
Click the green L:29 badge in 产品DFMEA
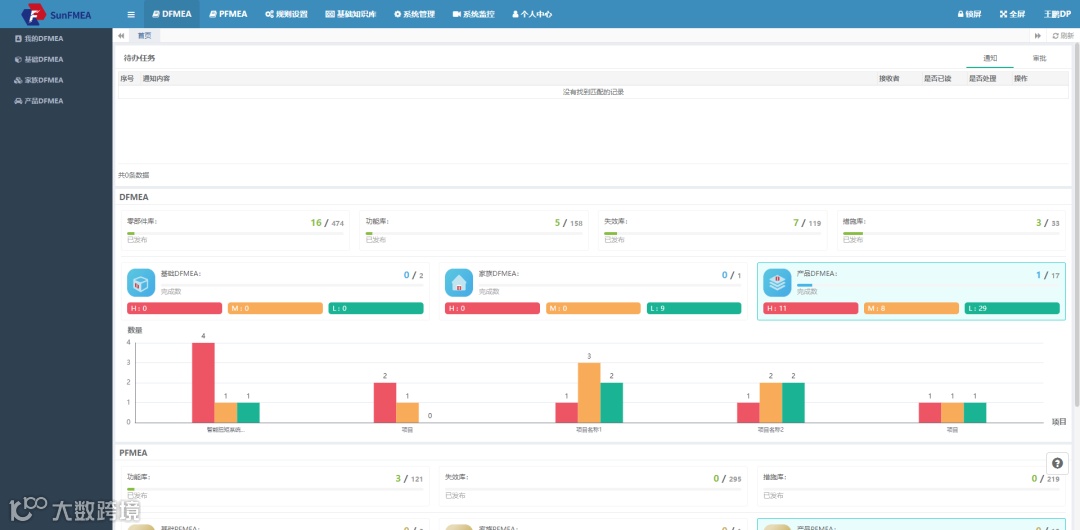(x=1012, y=308)
